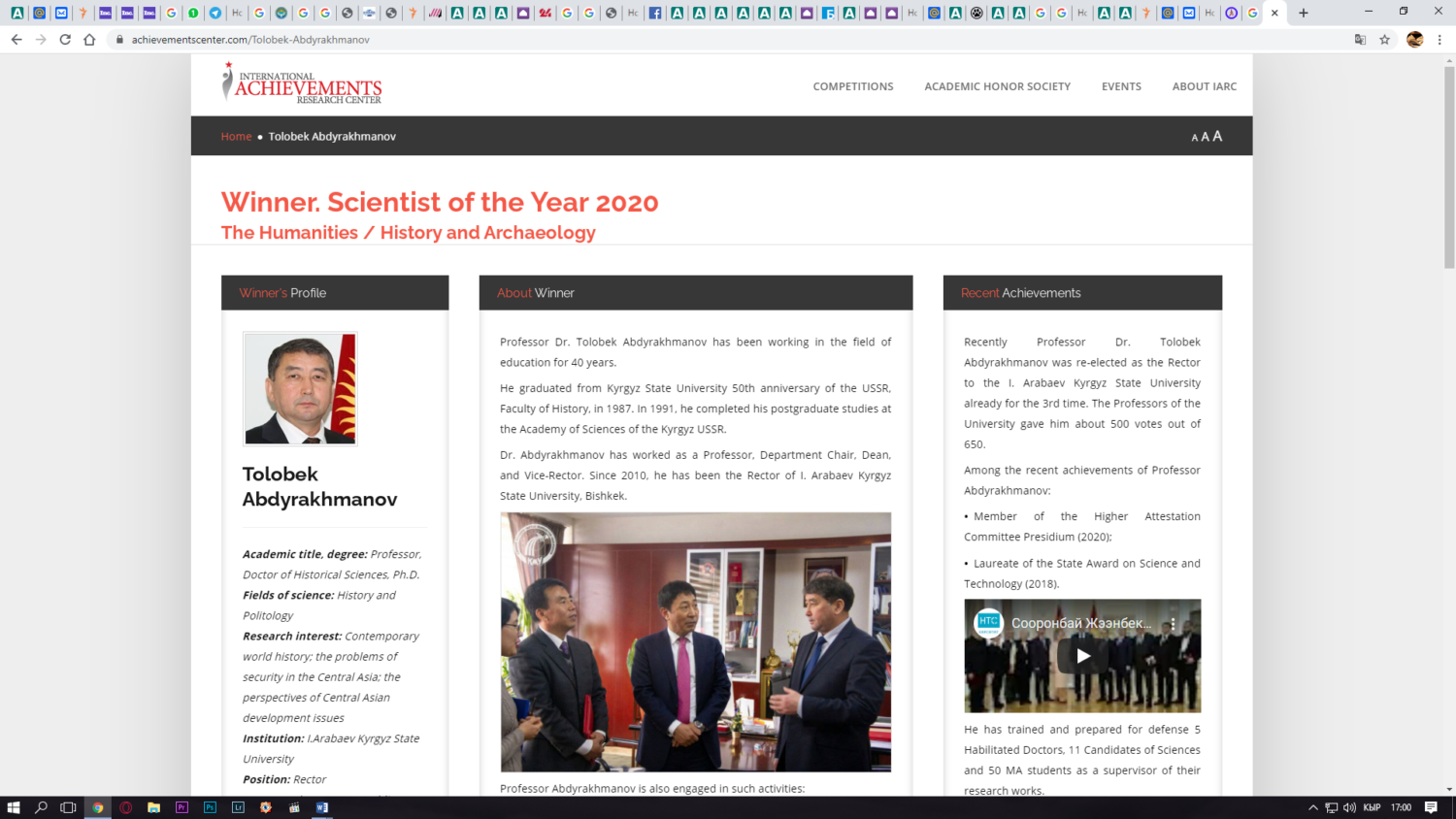Image resolution: width=1456 pixels, height=819 pixels.
Task: Launch Adobe Photoshop from the taskbar
Action: pos(210,807)
